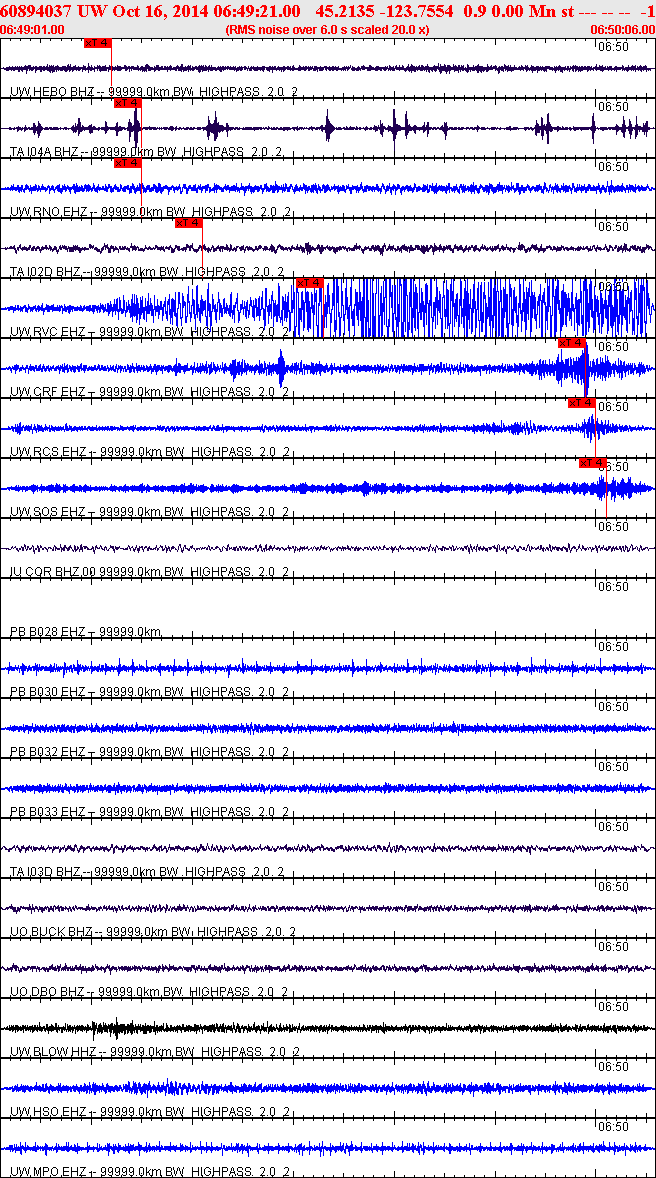This screenshot has width=656, height=1178.
Task: Click the TA I02D BHZ station label
Action: 147,272
